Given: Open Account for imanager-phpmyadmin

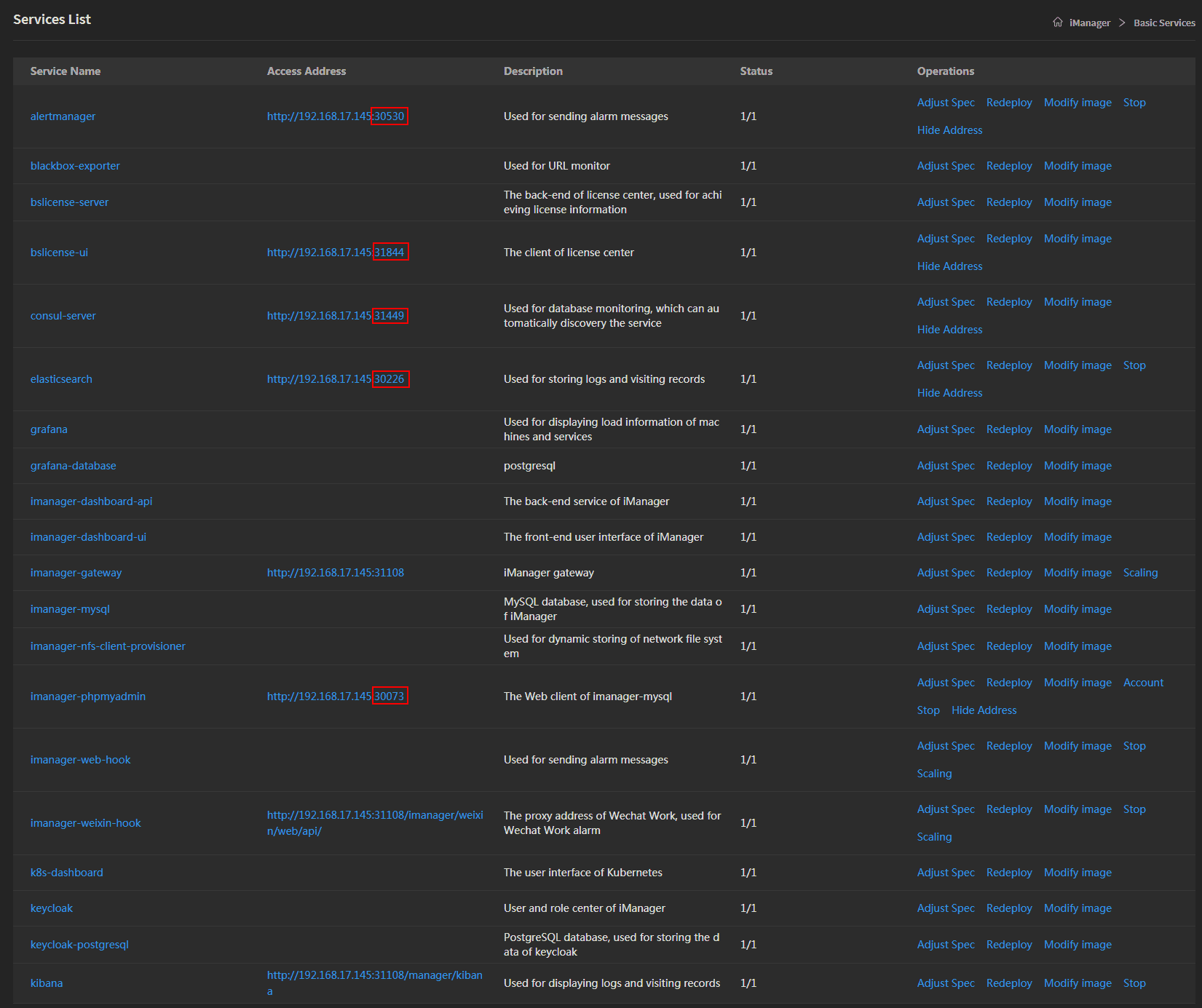Looking at the screenshot, I should (1142, 683).
